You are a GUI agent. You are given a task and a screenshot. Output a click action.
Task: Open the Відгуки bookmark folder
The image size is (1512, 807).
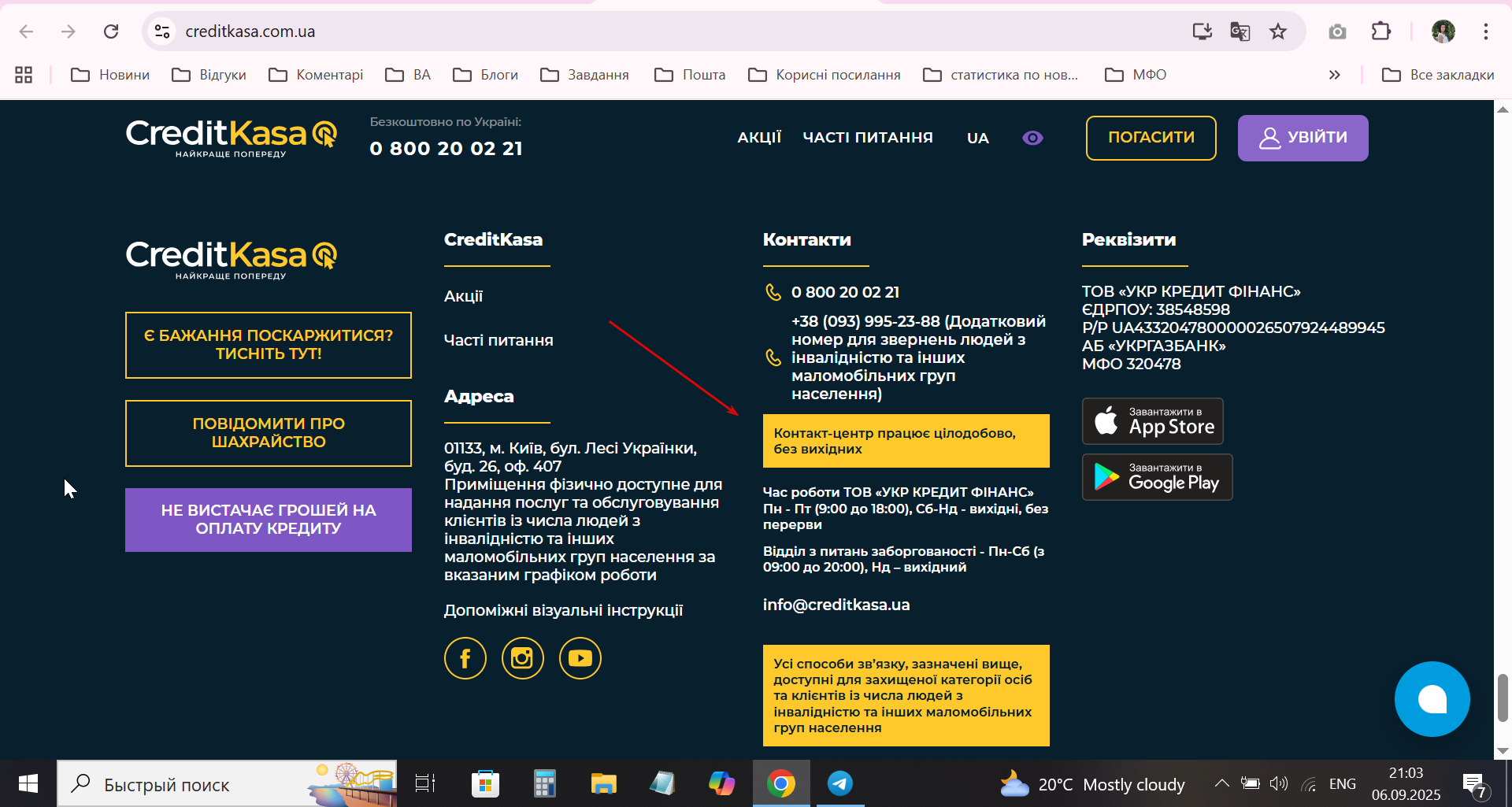(209, 75)
